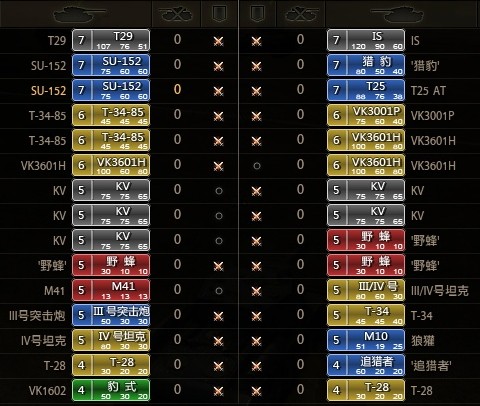Click the left team kills header icon
Screen dimensions: 480x406
[x=177, y=14]
